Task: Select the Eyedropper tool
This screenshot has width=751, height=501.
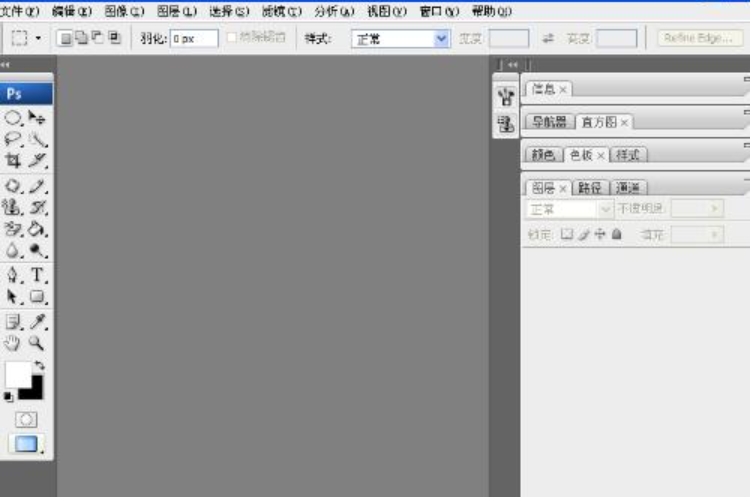Action: 37,322
